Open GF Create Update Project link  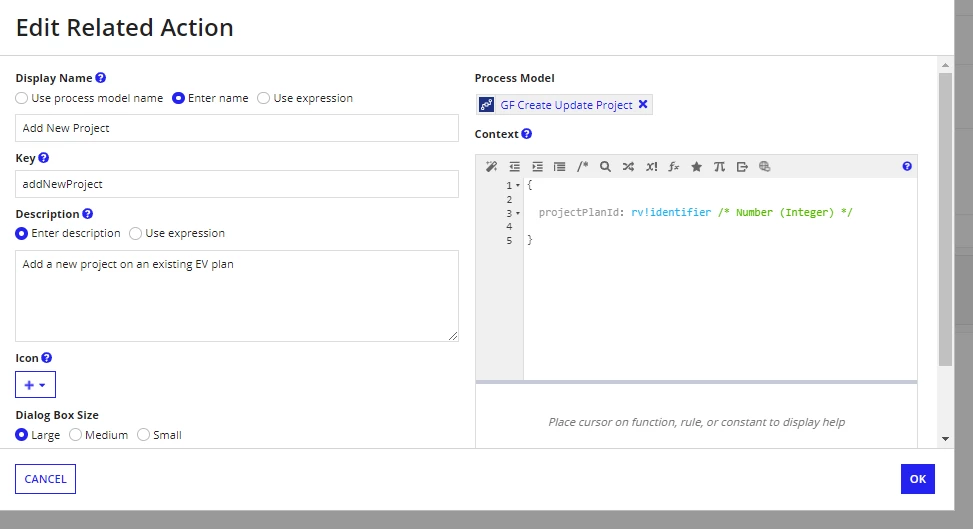(567, 105)
